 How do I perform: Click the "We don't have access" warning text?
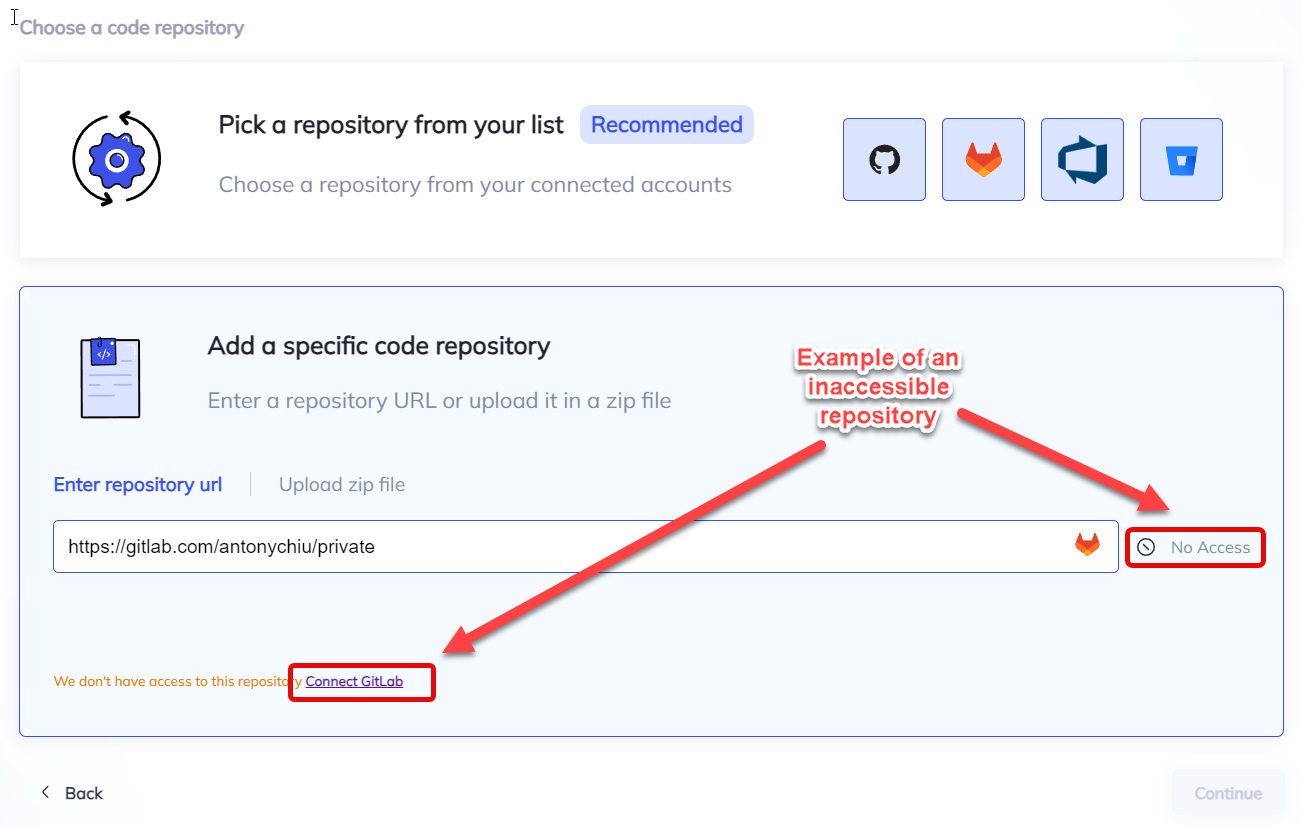172,682
